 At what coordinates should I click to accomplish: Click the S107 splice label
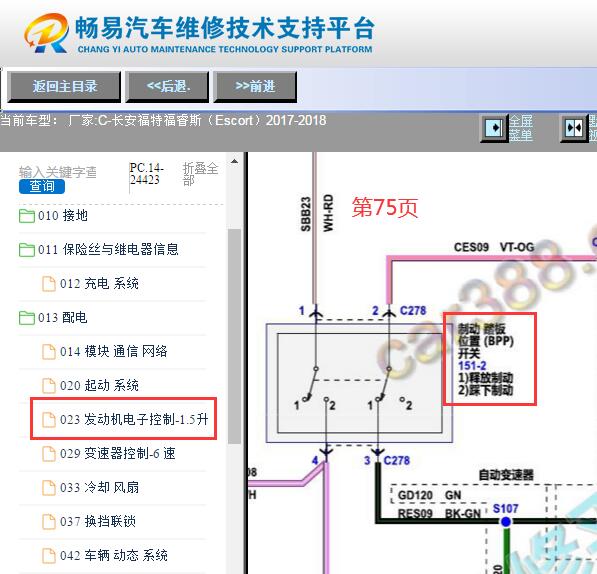[x=505, y=509]
